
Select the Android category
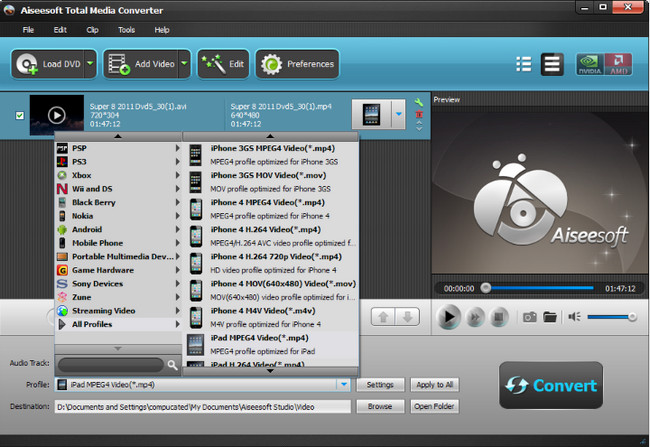click(119, 229)
